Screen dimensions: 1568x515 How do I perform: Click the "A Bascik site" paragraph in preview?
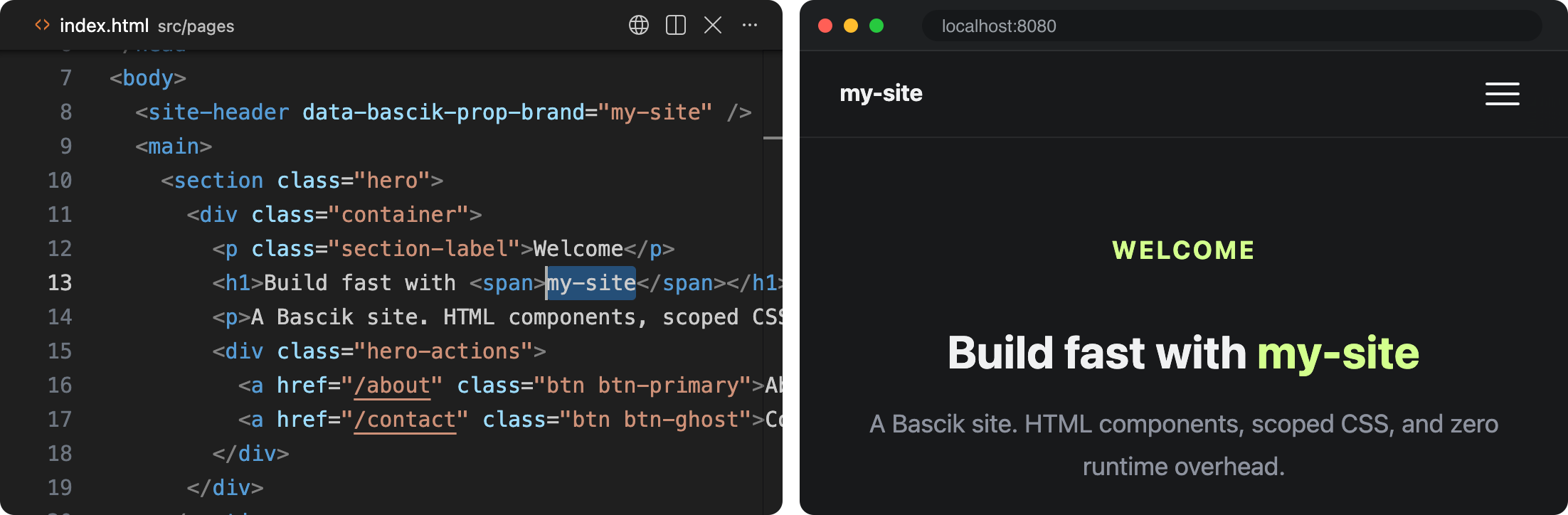tap(1184, 445)
